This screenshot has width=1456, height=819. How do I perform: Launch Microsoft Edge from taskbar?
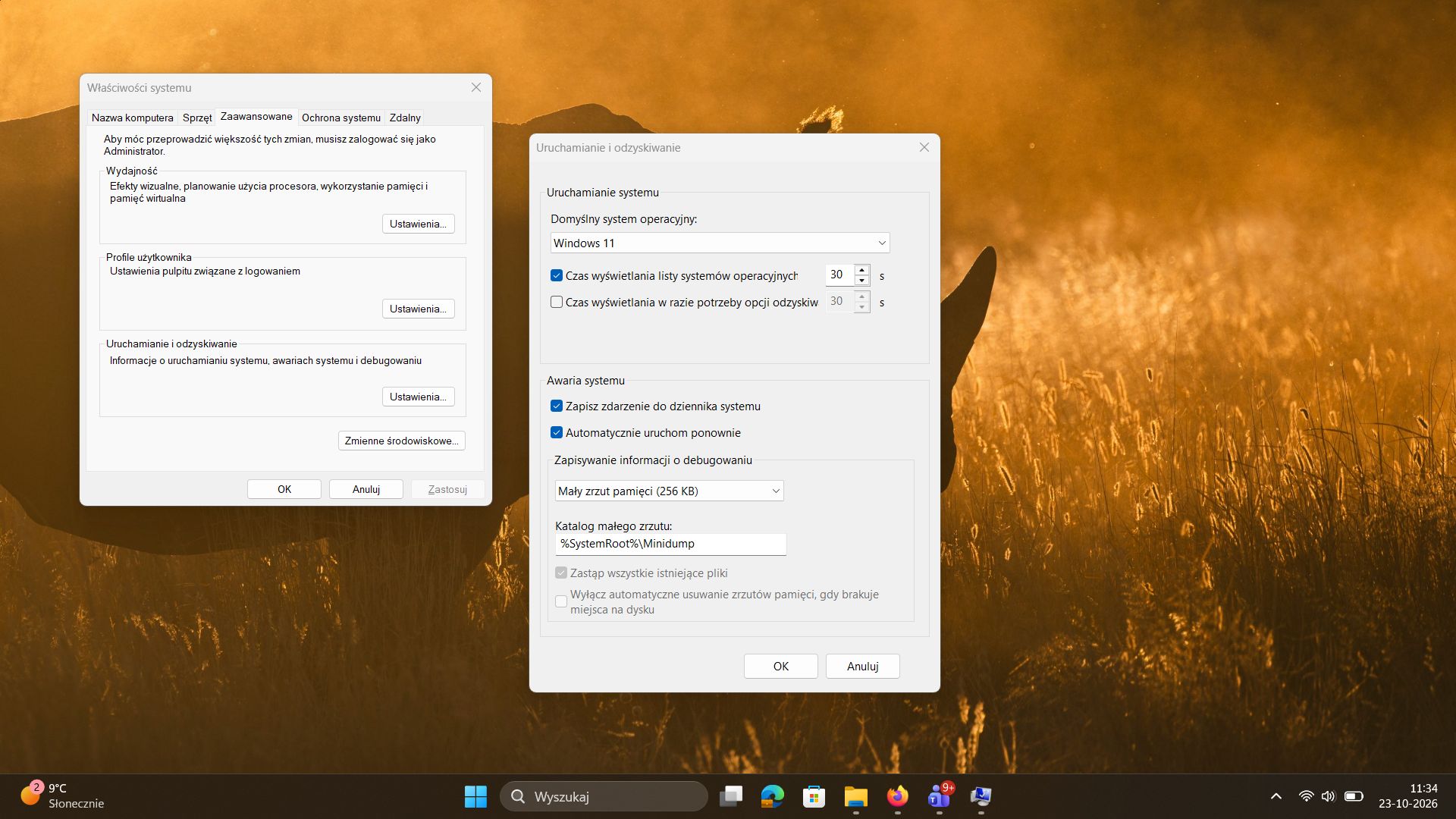click(772, 796)
